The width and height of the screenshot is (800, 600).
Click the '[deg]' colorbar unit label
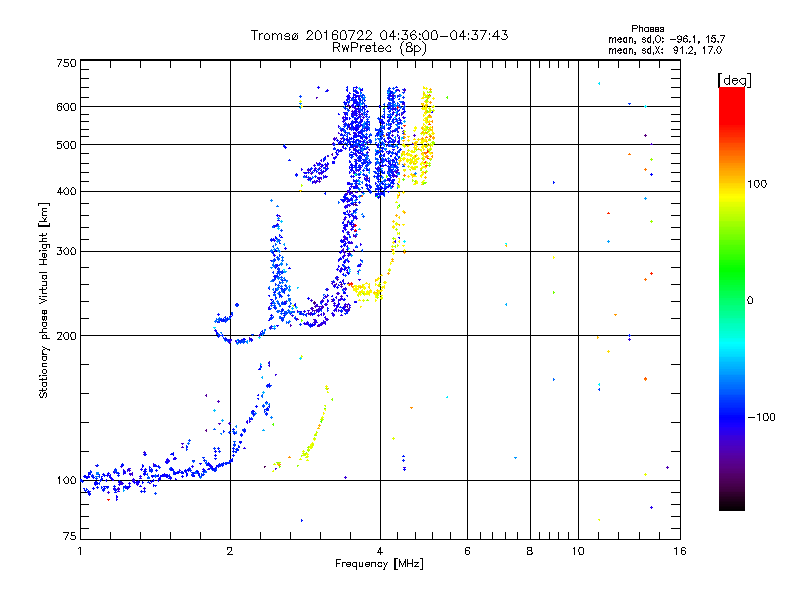(734, 81)
